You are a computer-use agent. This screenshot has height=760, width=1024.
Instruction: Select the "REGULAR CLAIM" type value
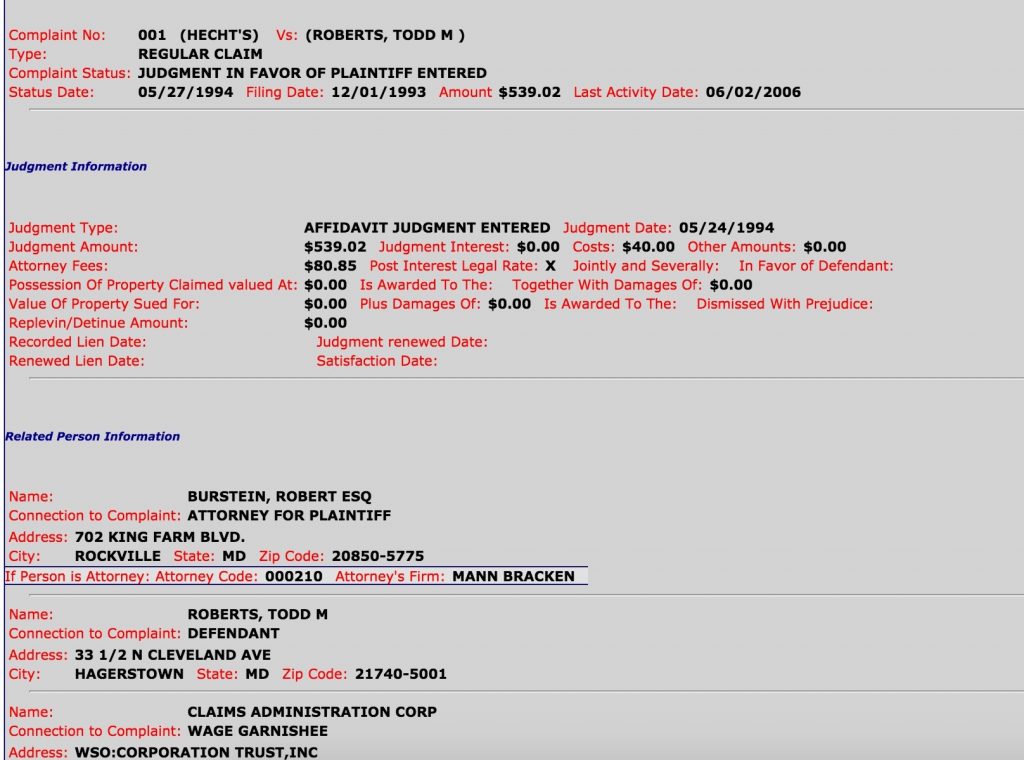tap(200, 54)
